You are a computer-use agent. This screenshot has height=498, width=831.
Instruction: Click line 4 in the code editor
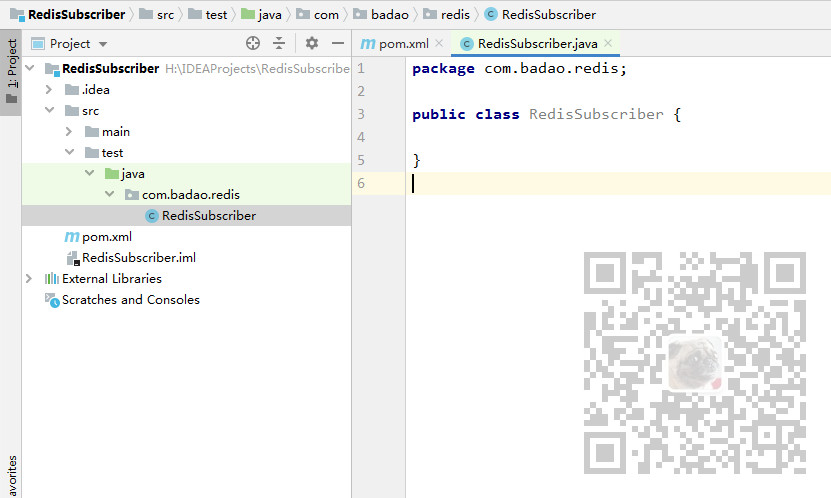[618, 137]
